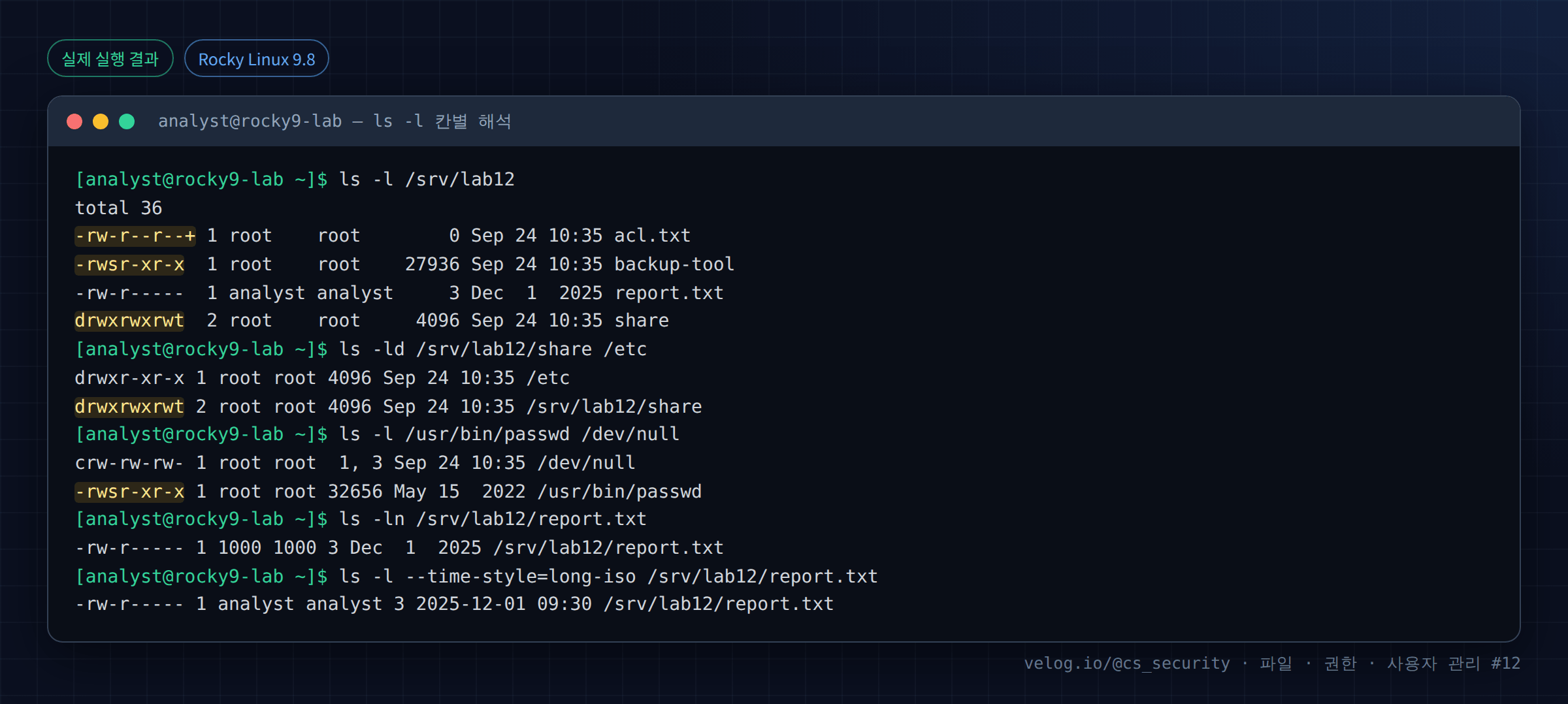This screenshot has height=704, width=1568.
Task: Click "/usr/bin/passwd" in the 32656 output row
Action: point(620,492)
